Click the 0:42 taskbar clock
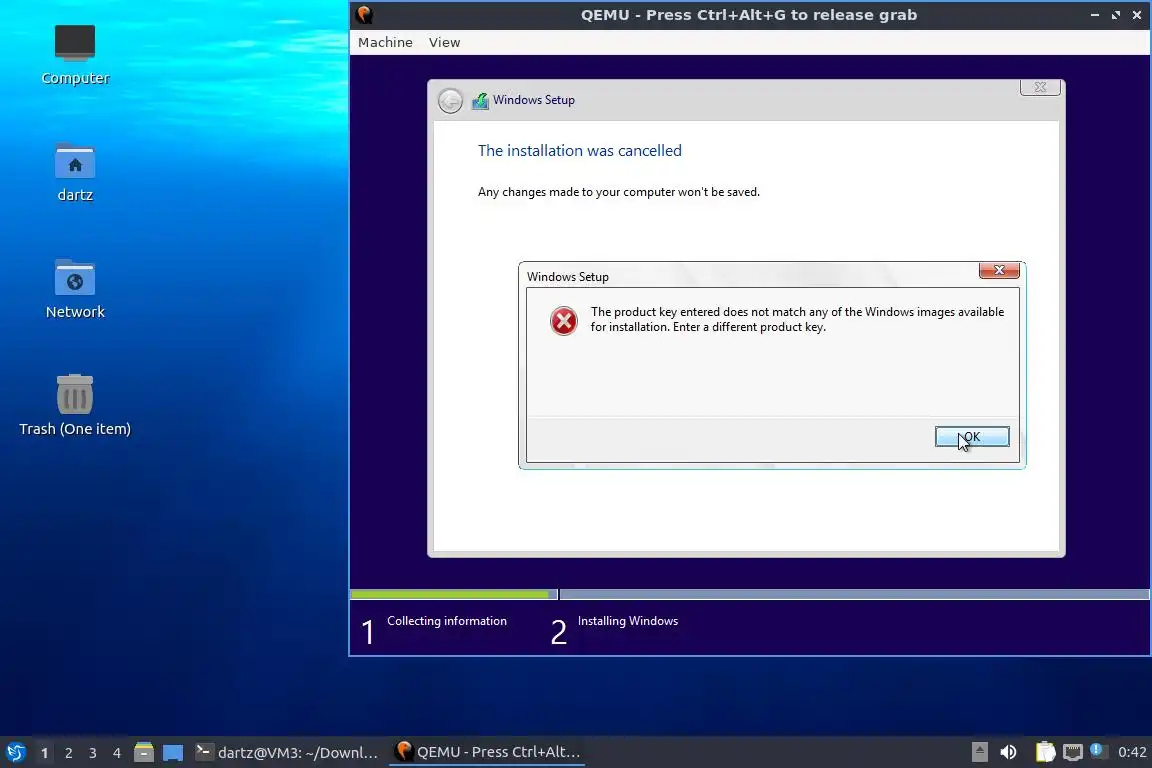This screenshot has width=1152, height=768. pos(1132,752)
